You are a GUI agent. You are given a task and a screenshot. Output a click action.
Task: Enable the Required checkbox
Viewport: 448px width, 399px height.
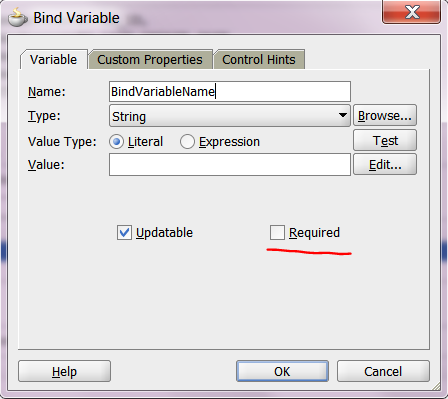[x=277, y=232]
